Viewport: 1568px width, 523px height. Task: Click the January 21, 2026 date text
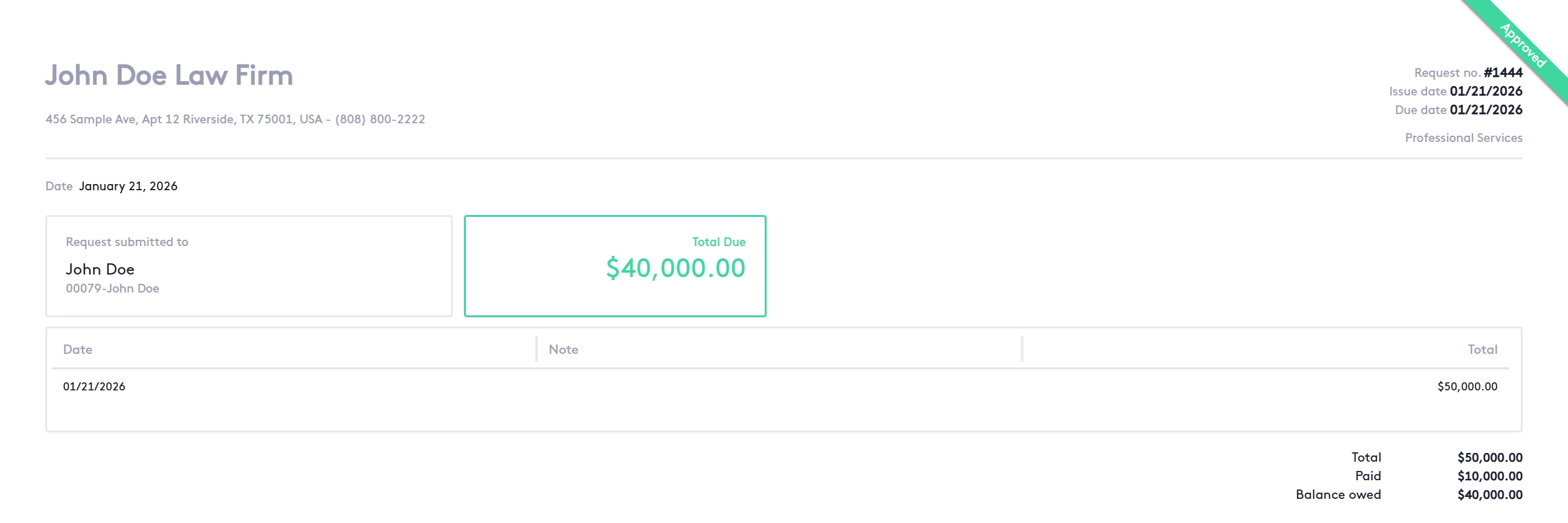click(x=128, y=186)
